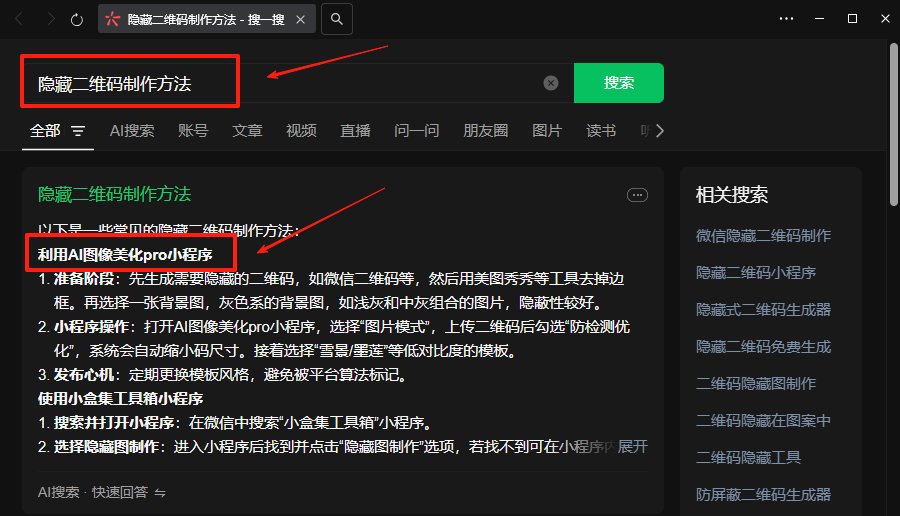Switch to the 视频 tab
Viewport: 900px width, 516px height.
point(301,131)
